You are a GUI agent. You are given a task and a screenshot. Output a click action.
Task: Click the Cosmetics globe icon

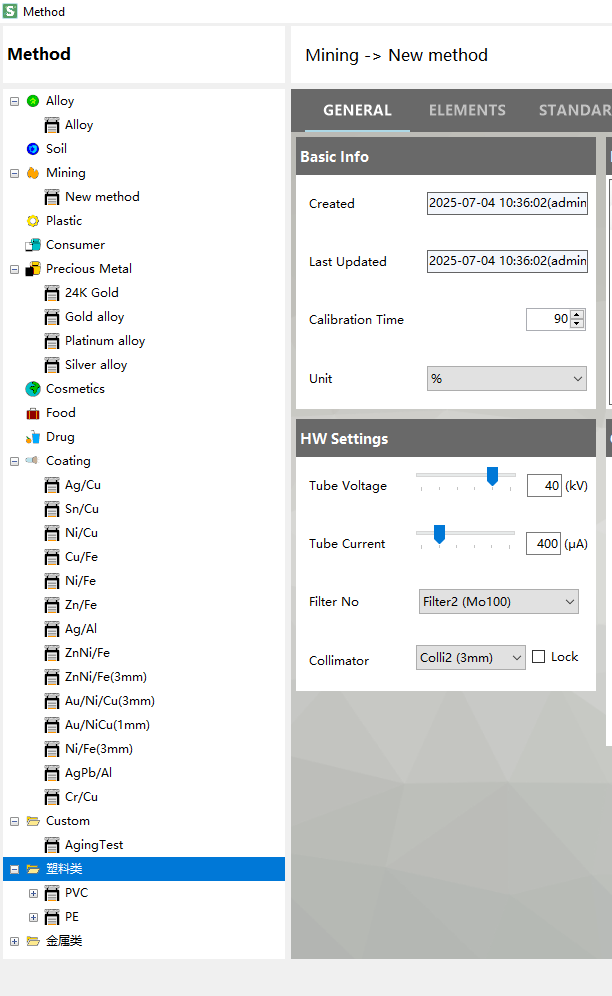coord(33,389)
